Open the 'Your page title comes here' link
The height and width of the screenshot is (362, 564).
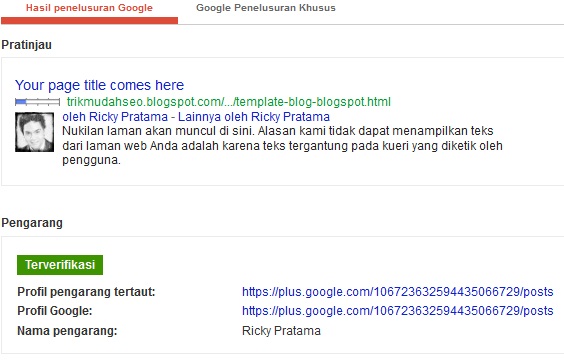[x=99, y=85]
